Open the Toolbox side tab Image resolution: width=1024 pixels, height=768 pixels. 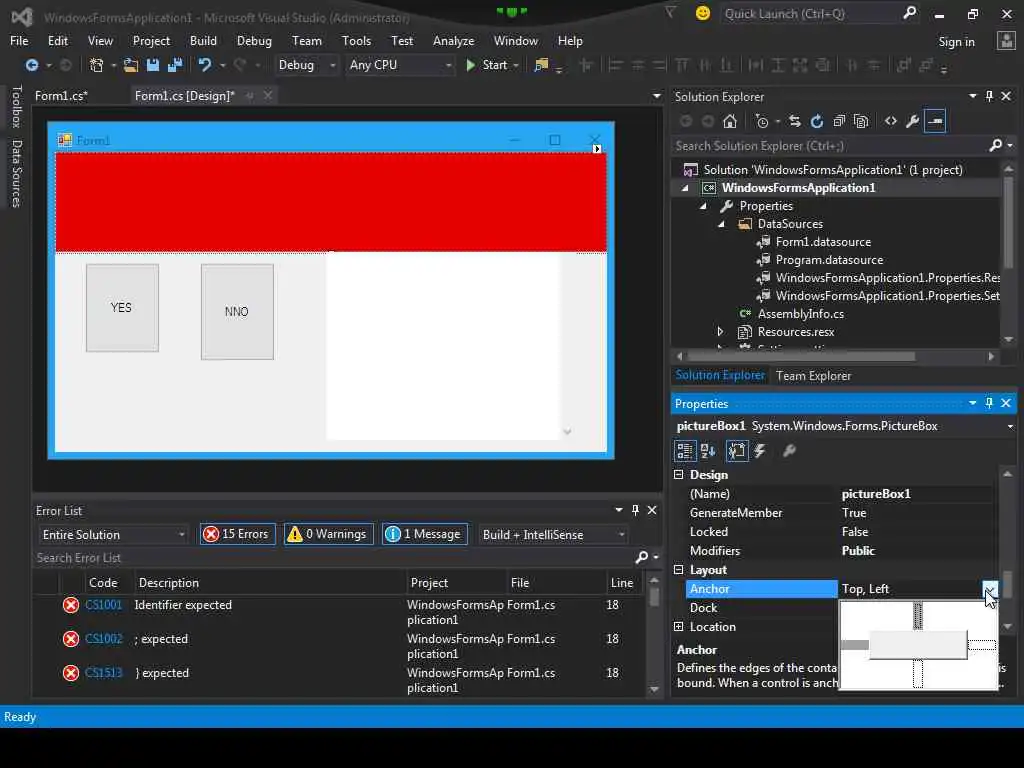click(x=16, y=107)
